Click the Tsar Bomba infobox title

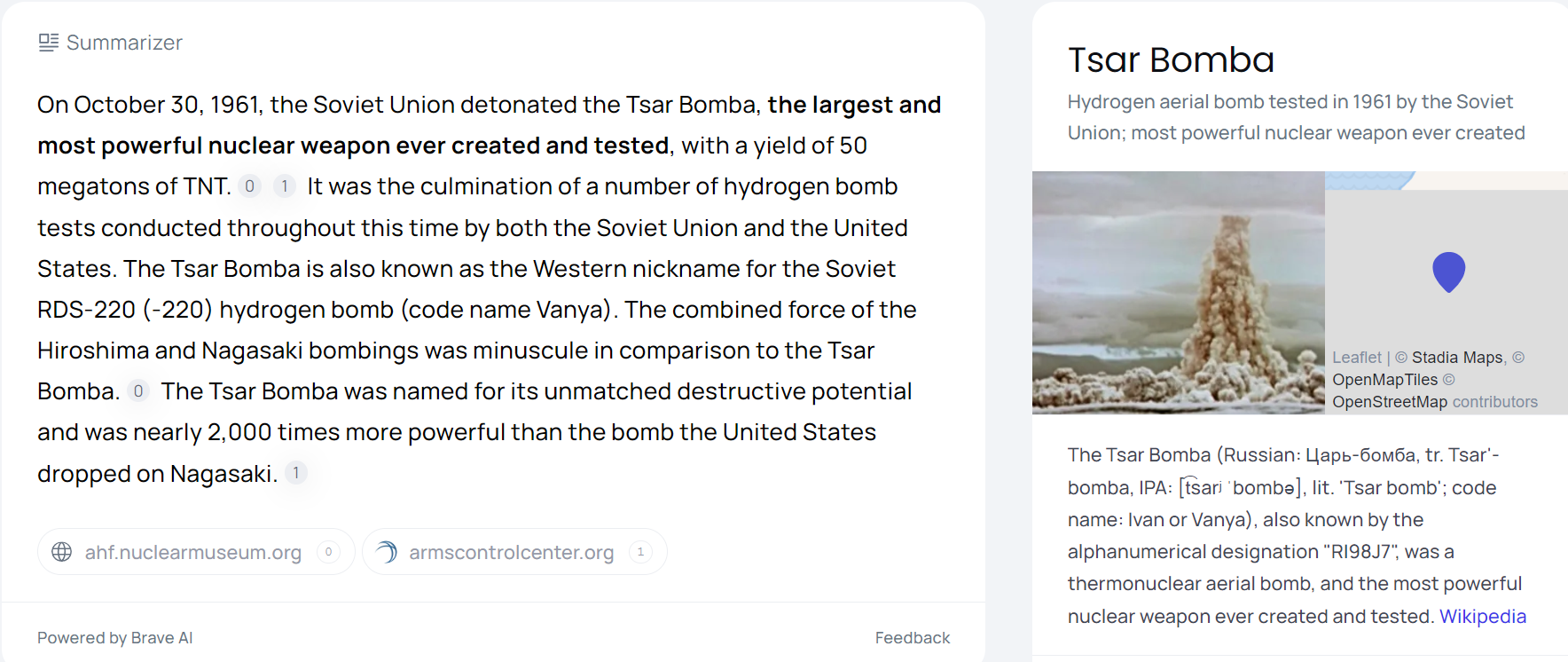point(1171,60)
